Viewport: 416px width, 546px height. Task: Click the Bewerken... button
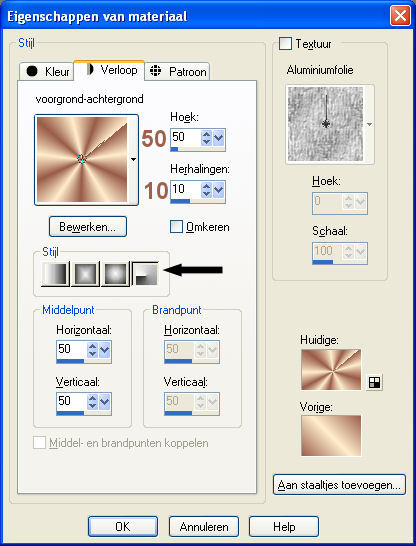click(88, 227)
